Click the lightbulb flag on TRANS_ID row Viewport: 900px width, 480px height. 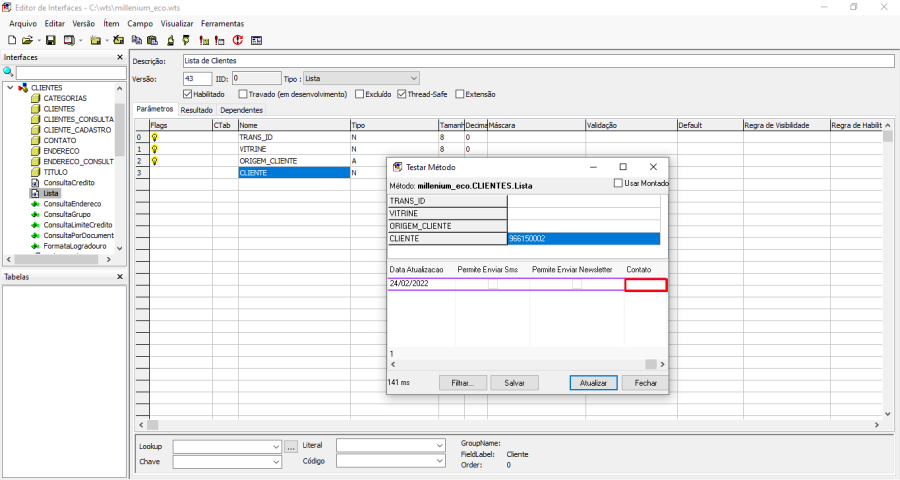154,137
